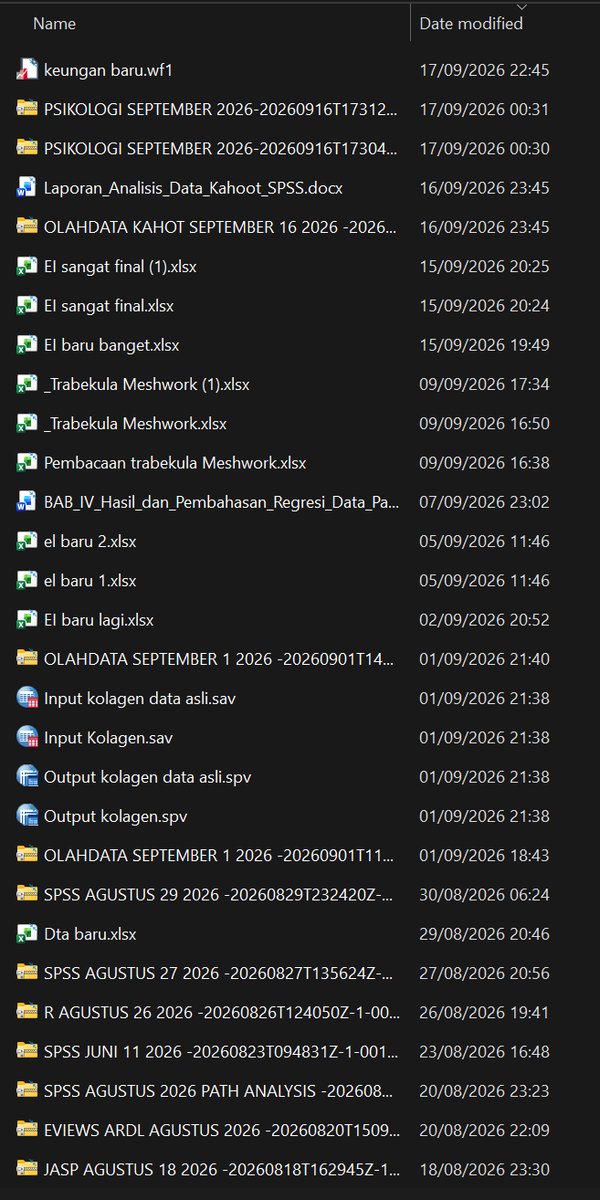This screenshot has height=1200, width=600.
Task: Click the date 15/09/2026 20:25
Action: (484, 266)
